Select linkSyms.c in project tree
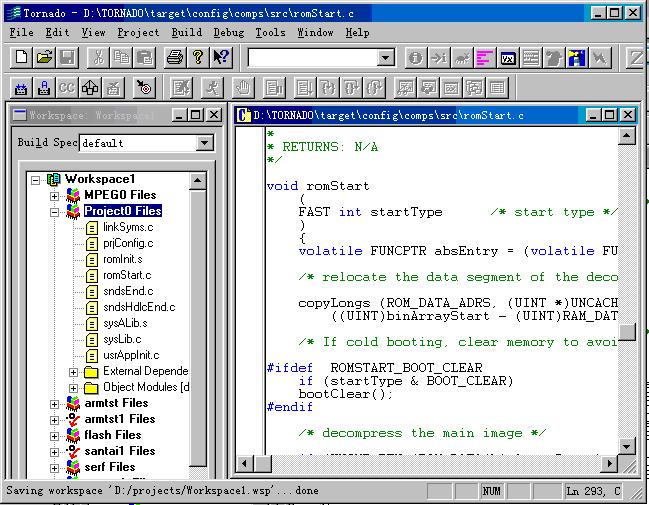This screenshot has width=649, height=505. [x=128, y=227]
